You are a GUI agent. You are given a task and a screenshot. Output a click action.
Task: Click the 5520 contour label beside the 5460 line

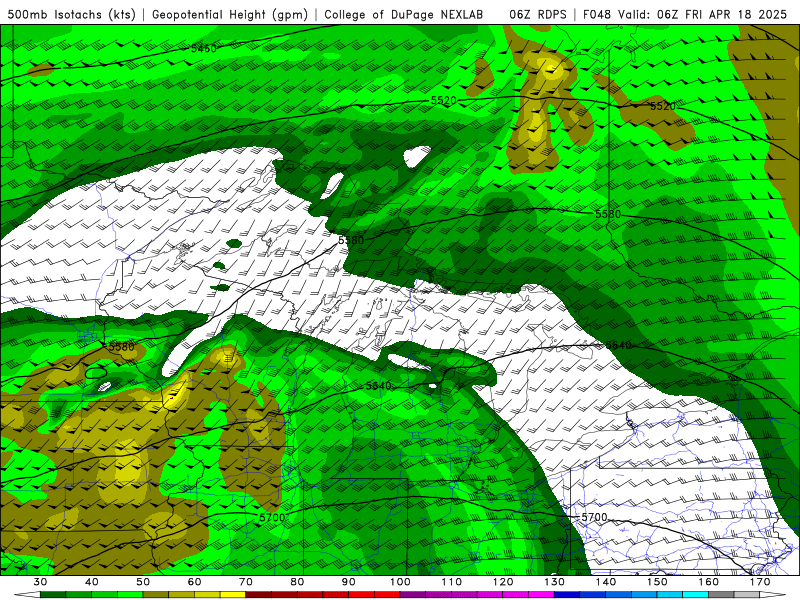coord(443,101)
